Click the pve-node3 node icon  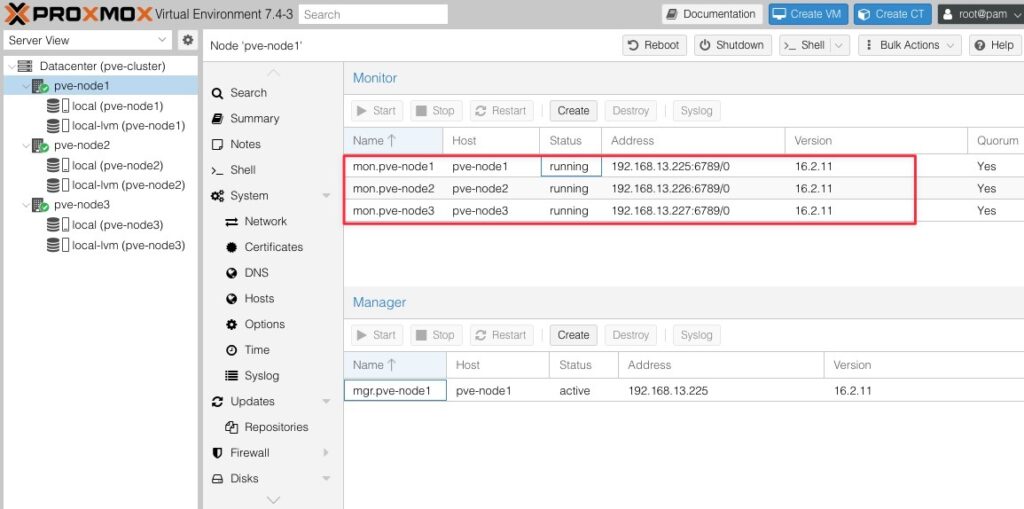tap(40, 205)
